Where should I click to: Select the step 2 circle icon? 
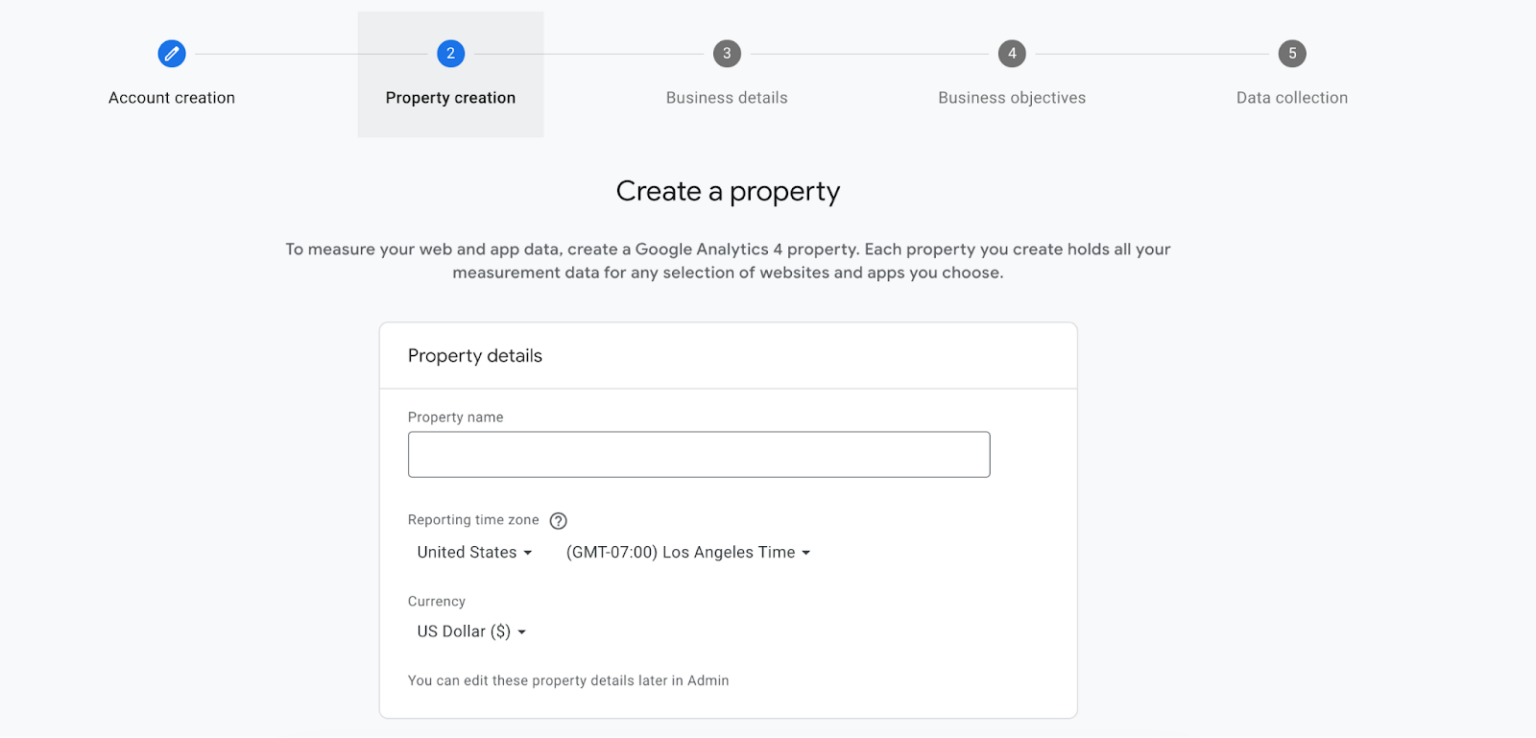point(450,53)
